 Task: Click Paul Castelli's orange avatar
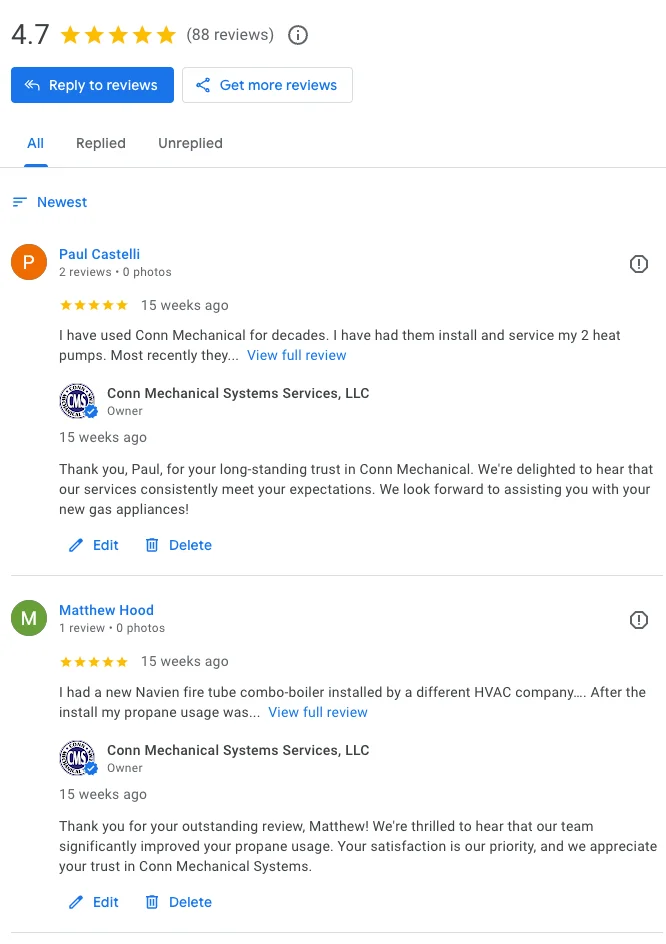click(29, 262)
